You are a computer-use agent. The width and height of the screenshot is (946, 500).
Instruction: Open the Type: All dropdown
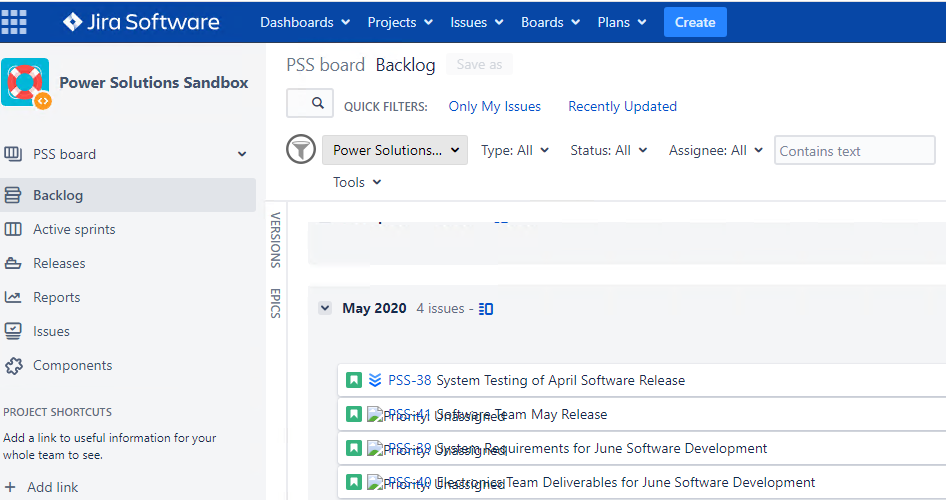[x=515, y=150]
